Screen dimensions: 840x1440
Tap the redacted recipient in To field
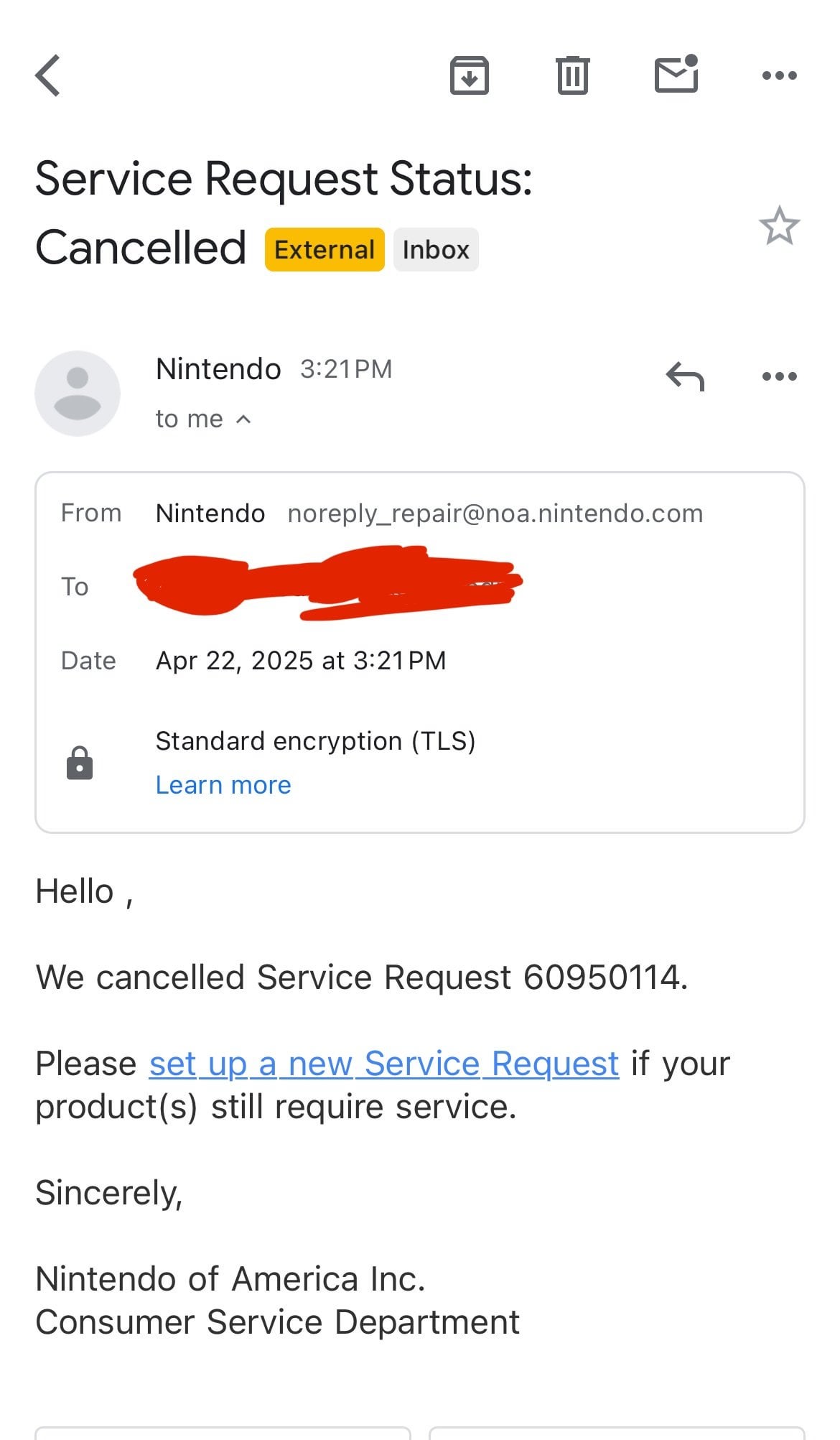[328, 583]
